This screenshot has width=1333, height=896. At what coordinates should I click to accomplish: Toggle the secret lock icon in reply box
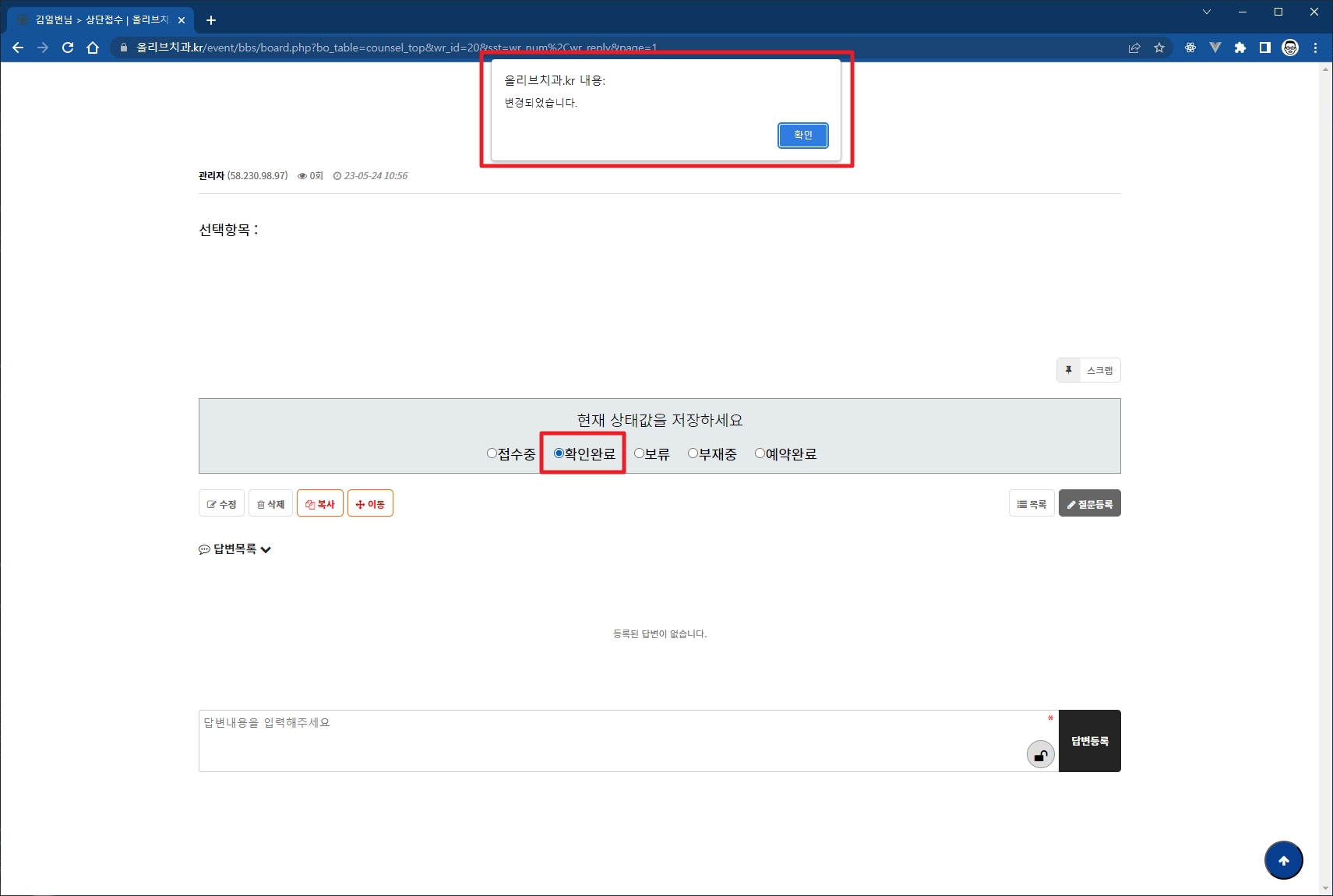click(1040, 755)
